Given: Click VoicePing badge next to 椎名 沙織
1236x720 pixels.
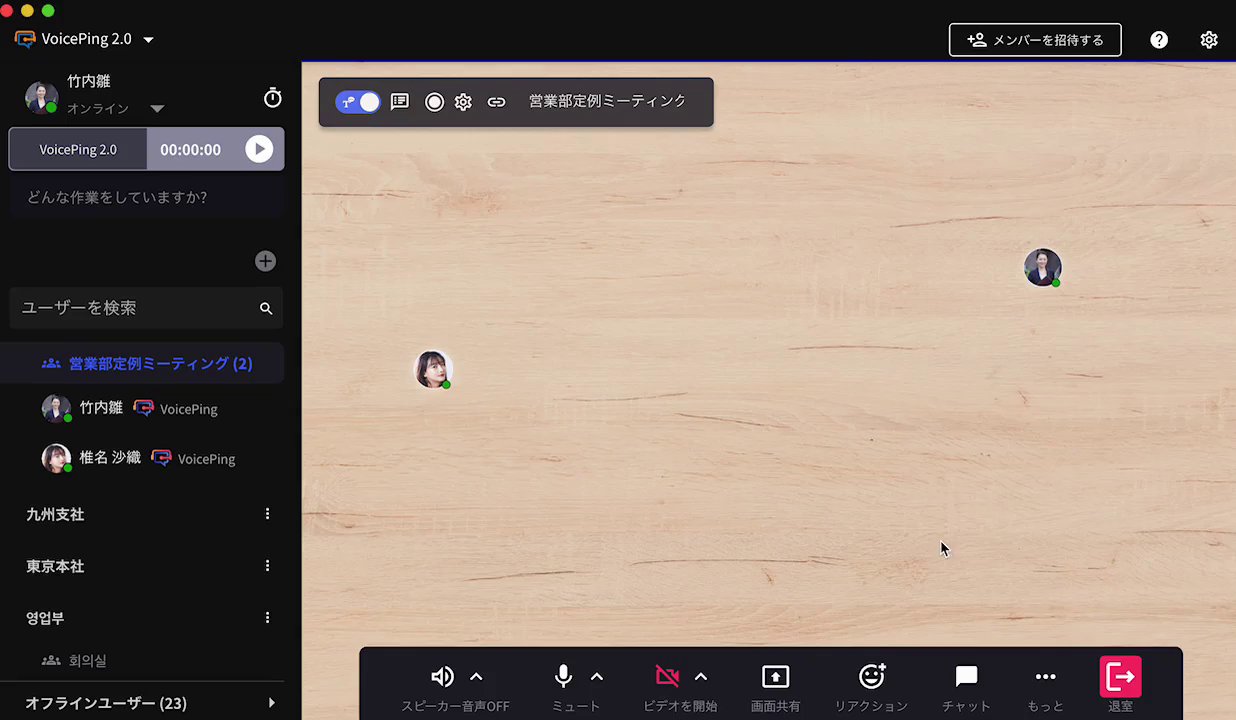Looking at the screenshot, I should pyautogui.click(x=193, y=458).
